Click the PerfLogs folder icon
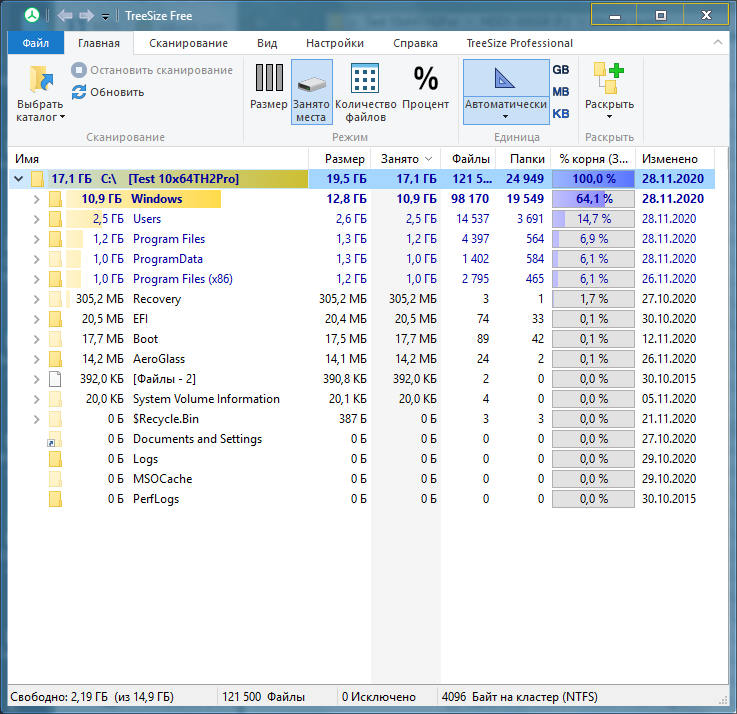Screen dimensions: 737x714 pyautogui.click(x=55, y=499)
